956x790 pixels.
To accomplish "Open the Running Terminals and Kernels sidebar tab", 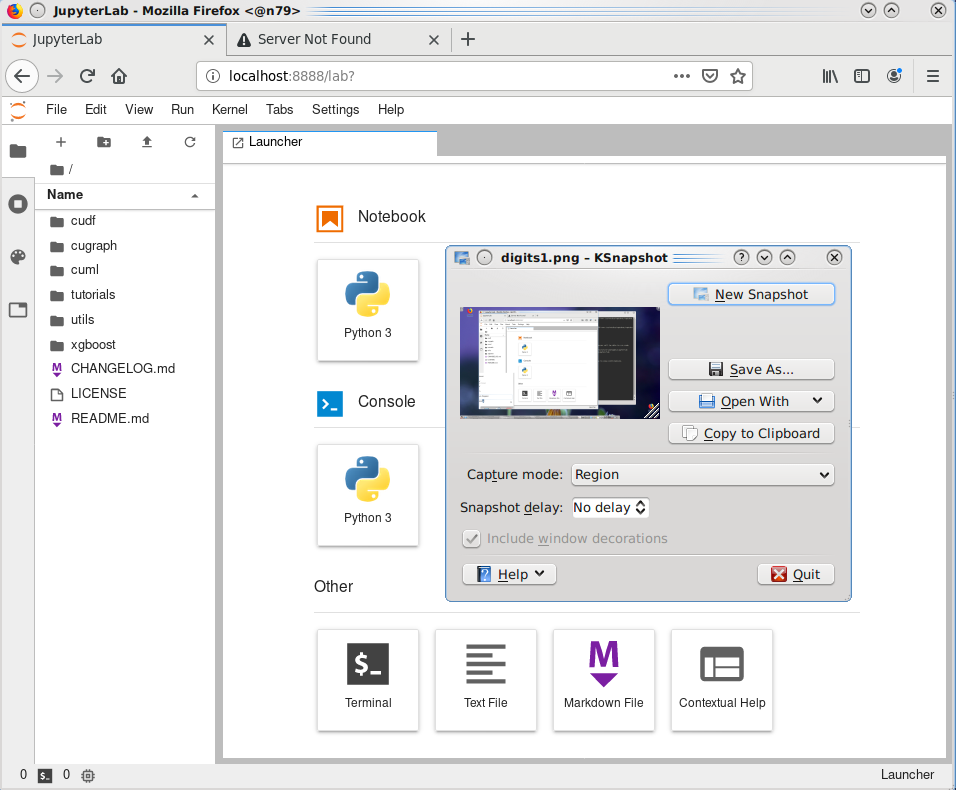I will pos(18,204).
